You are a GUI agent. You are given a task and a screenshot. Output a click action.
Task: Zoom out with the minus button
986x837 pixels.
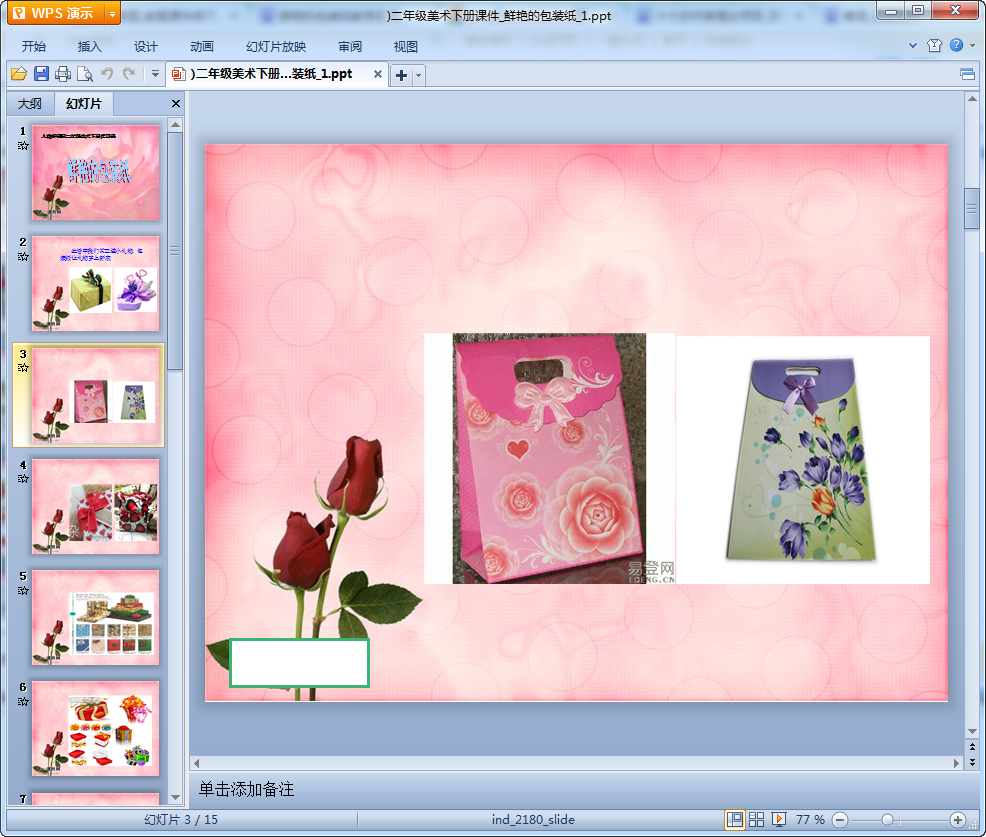coord(839,820)
